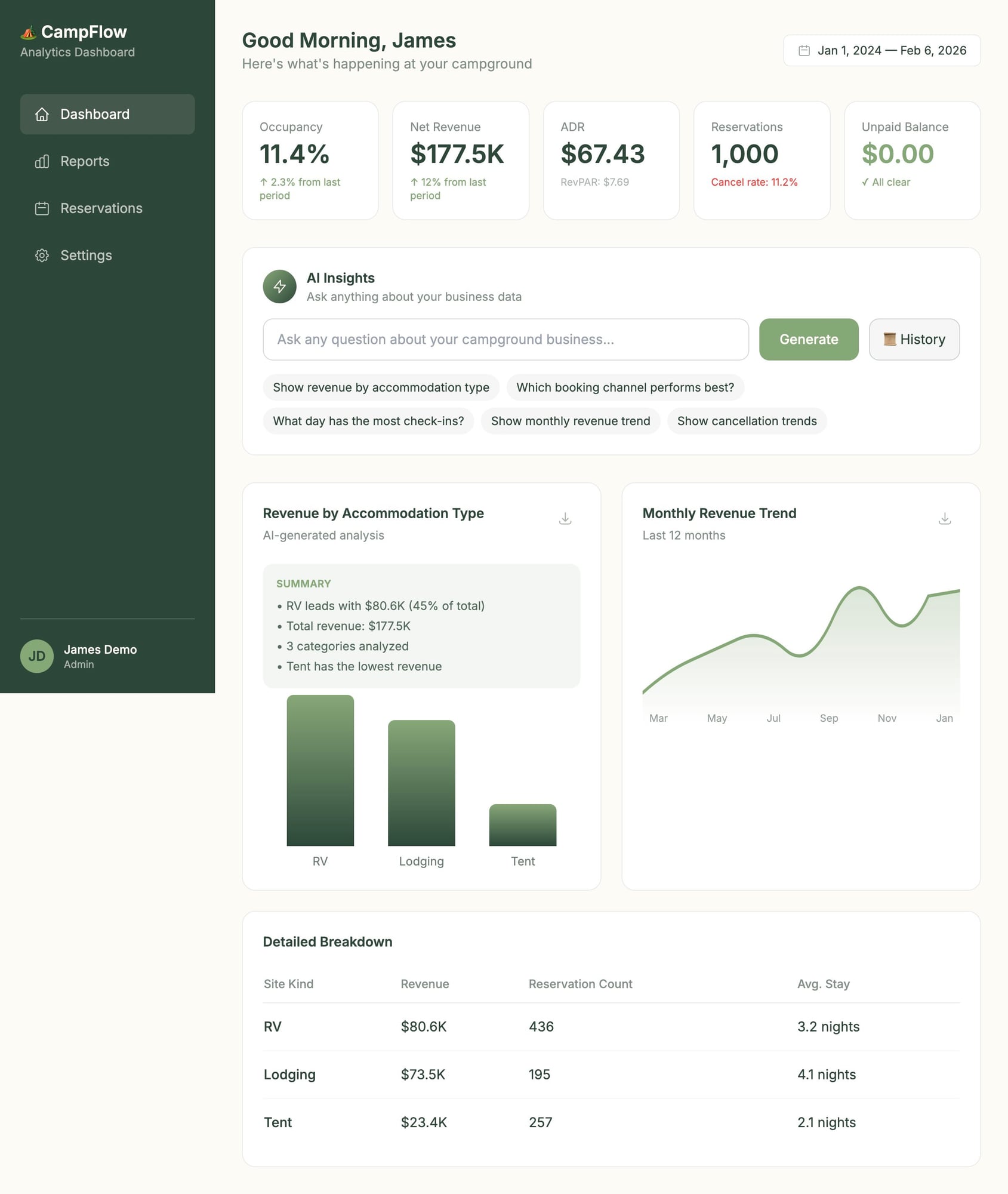Open the Dashboard menu item
Screen dimensions: 1008x1194
pos(107,114)
